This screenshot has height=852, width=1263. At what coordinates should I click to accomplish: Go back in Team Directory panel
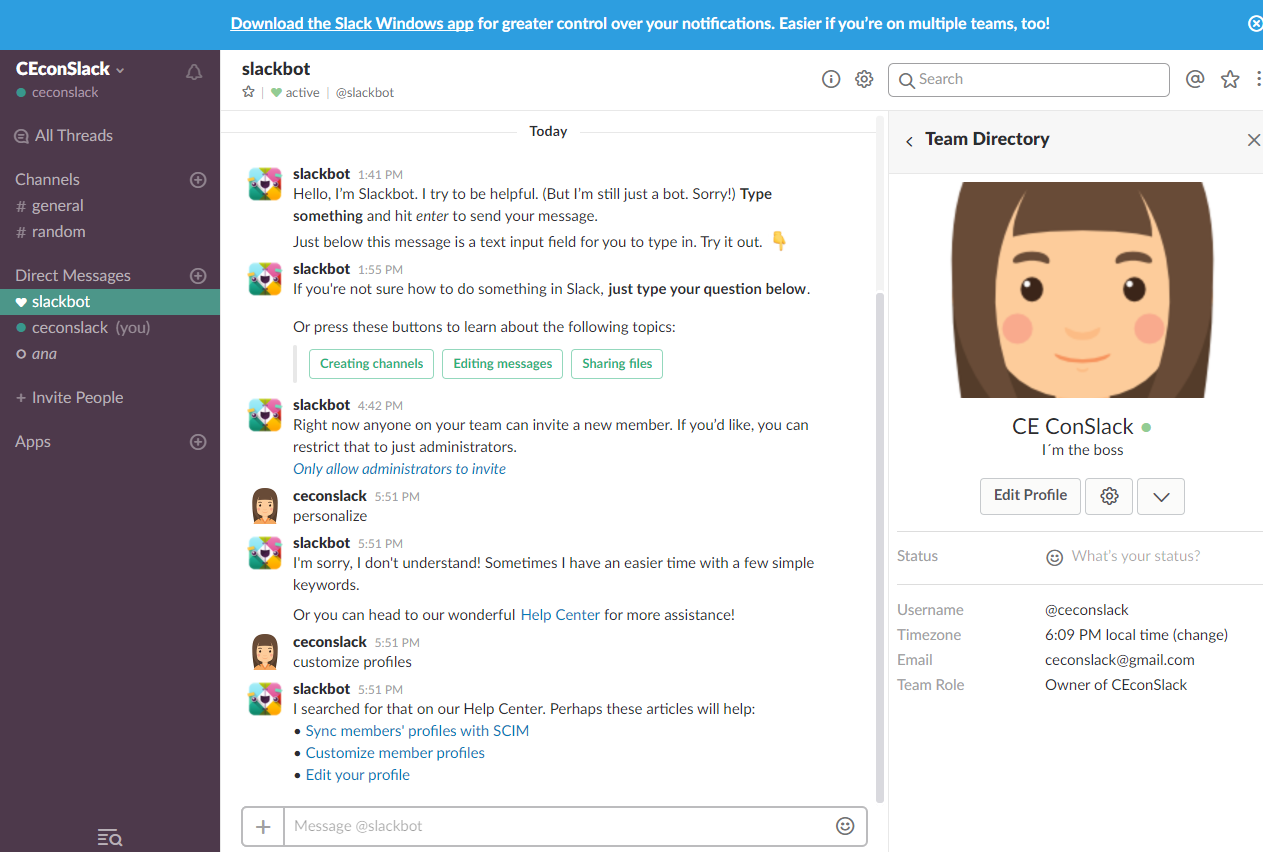coord(909,141)
